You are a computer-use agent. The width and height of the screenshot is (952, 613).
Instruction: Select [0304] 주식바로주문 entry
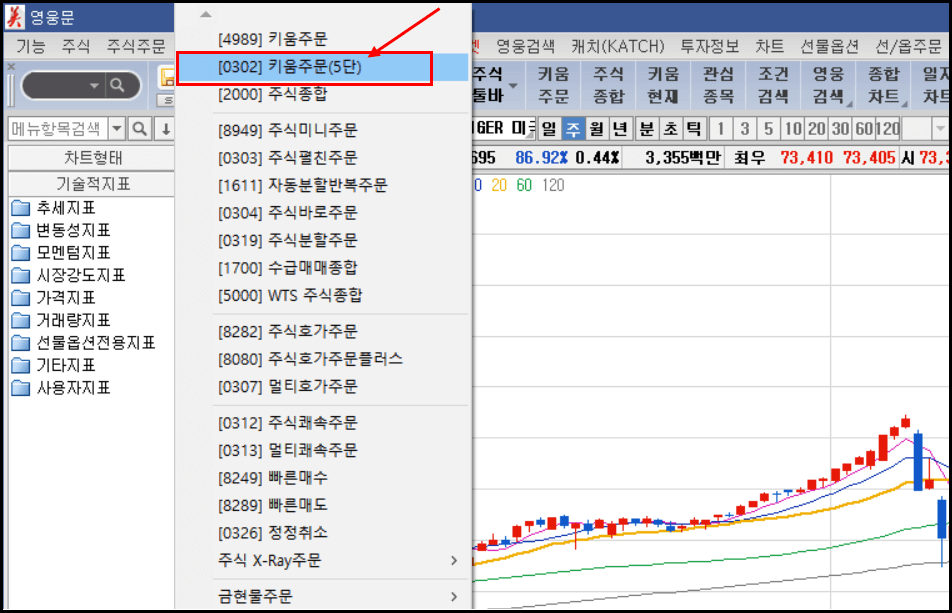tap(323, 212)
